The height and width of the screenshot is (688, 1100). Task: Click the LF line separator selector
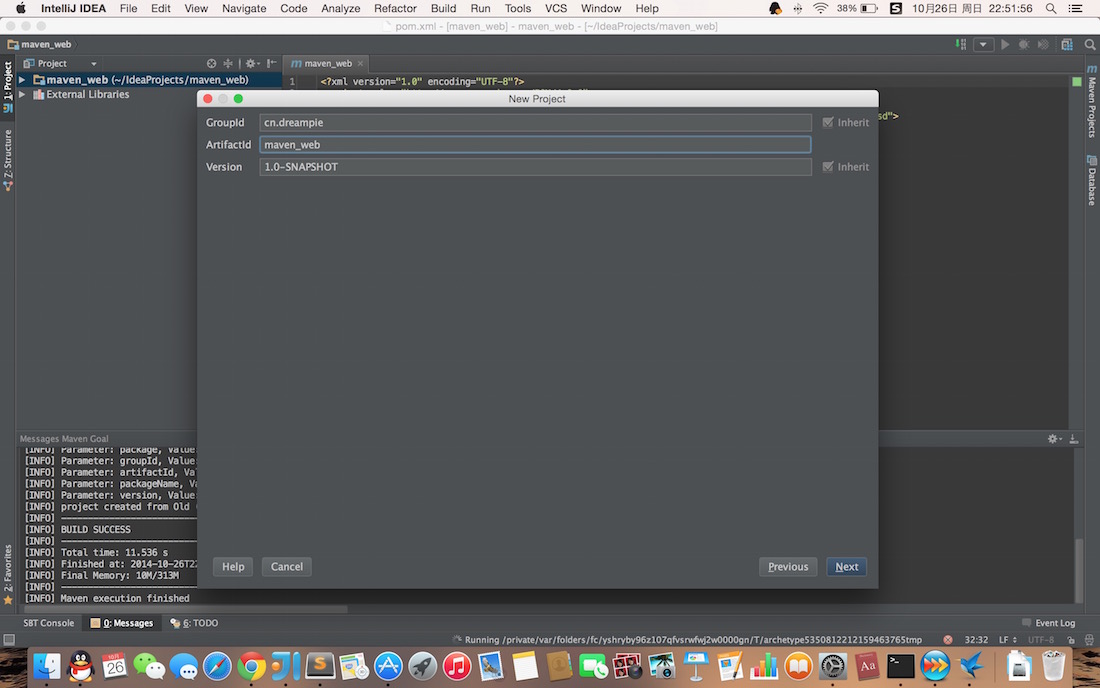tap(1008, 640)
